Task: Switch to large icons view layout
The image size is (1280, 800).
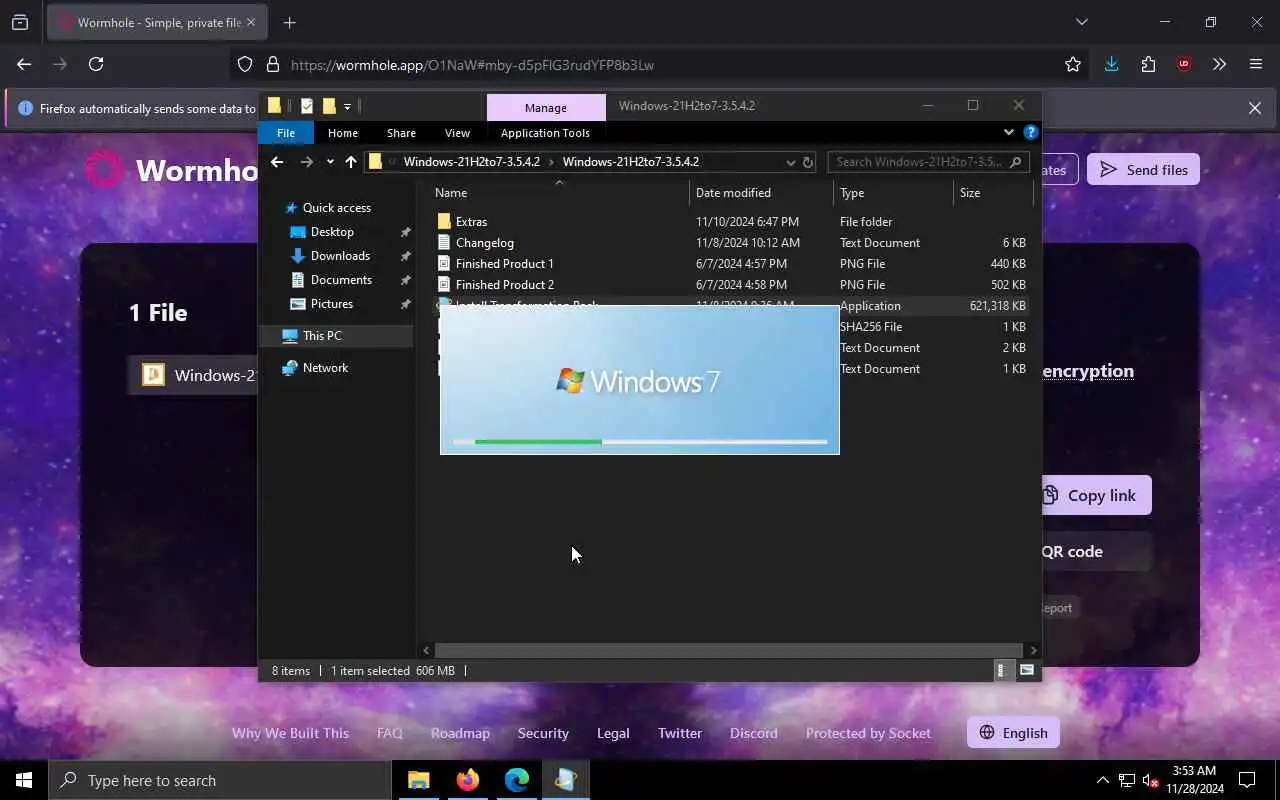Action: 1026,670
